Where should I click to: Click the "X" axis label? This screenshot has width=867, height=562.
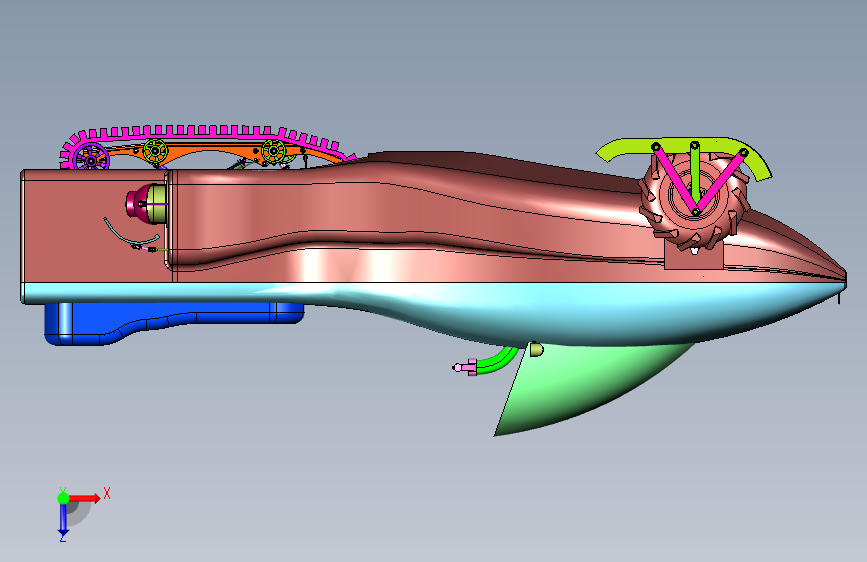107,493
